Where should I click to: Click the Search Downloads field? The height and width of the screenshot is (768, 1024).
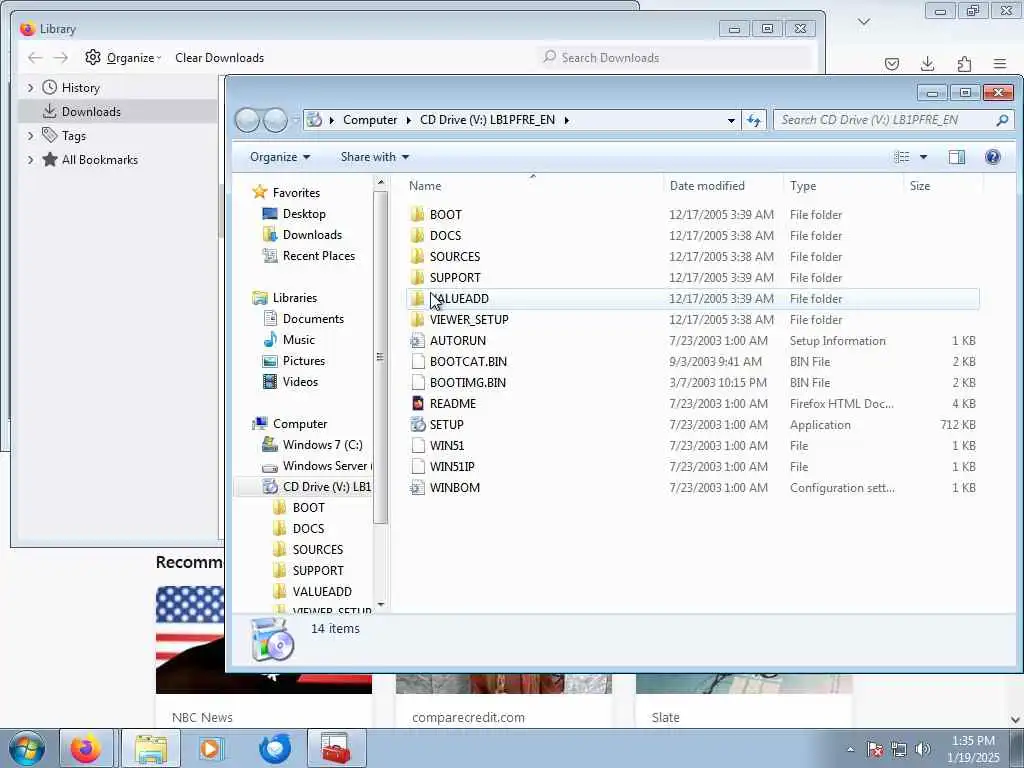point(675,57)
